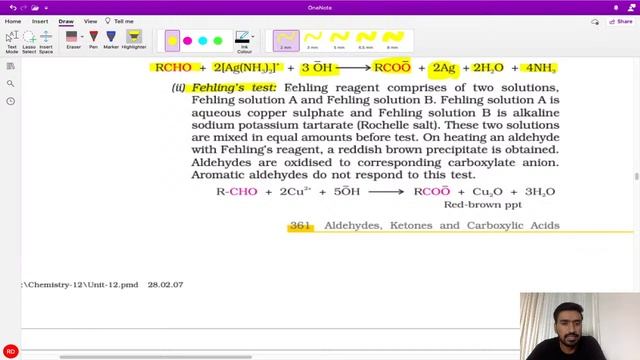The width and height of the screenshot is (640, 360).
Task: Expand the Ink Colour dropdown arrow
Action: point(253,37)
